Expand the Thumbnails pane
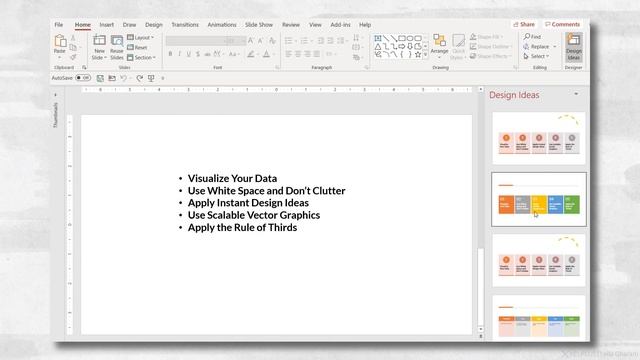 pos(56,95)
